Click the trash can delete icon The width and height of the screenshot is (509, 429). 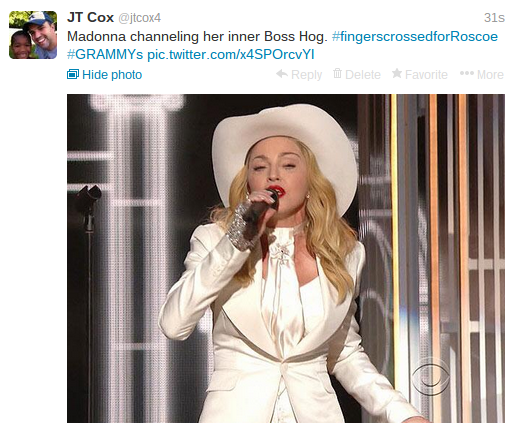(337, 73)
